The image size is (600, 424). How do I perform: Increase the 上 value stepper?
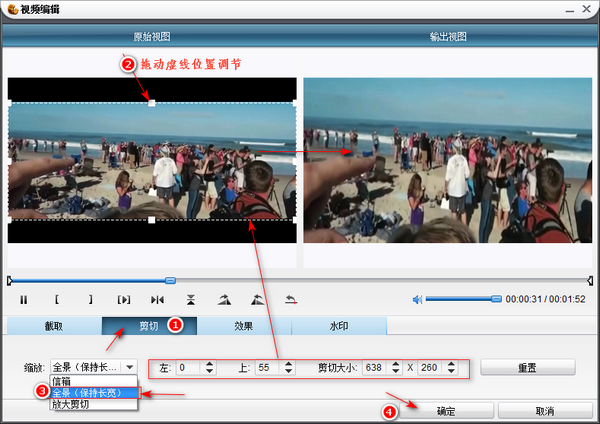(x=289, y=364)
